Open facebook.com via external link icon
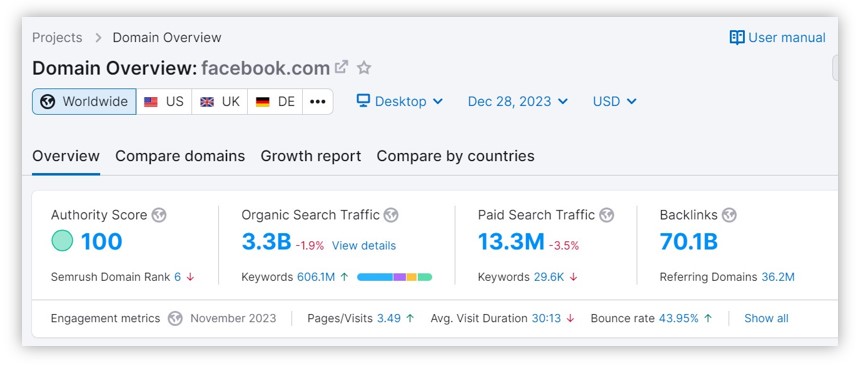This screenshot has width=859, height=368. tap(341, 67)
